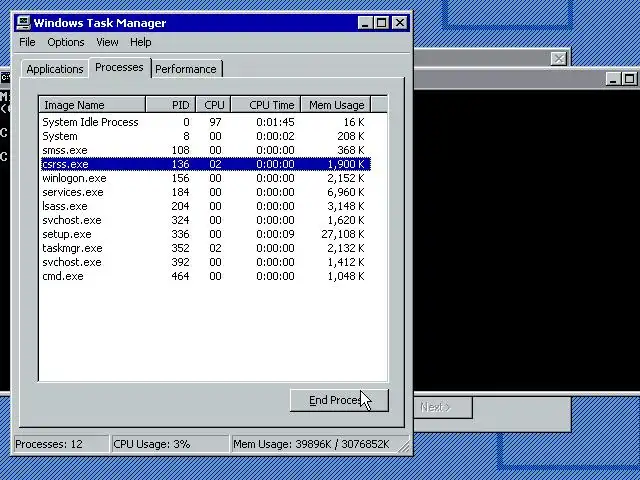Close the Windows Task Manager window
The image size is (640, 480).
(400, 22)
